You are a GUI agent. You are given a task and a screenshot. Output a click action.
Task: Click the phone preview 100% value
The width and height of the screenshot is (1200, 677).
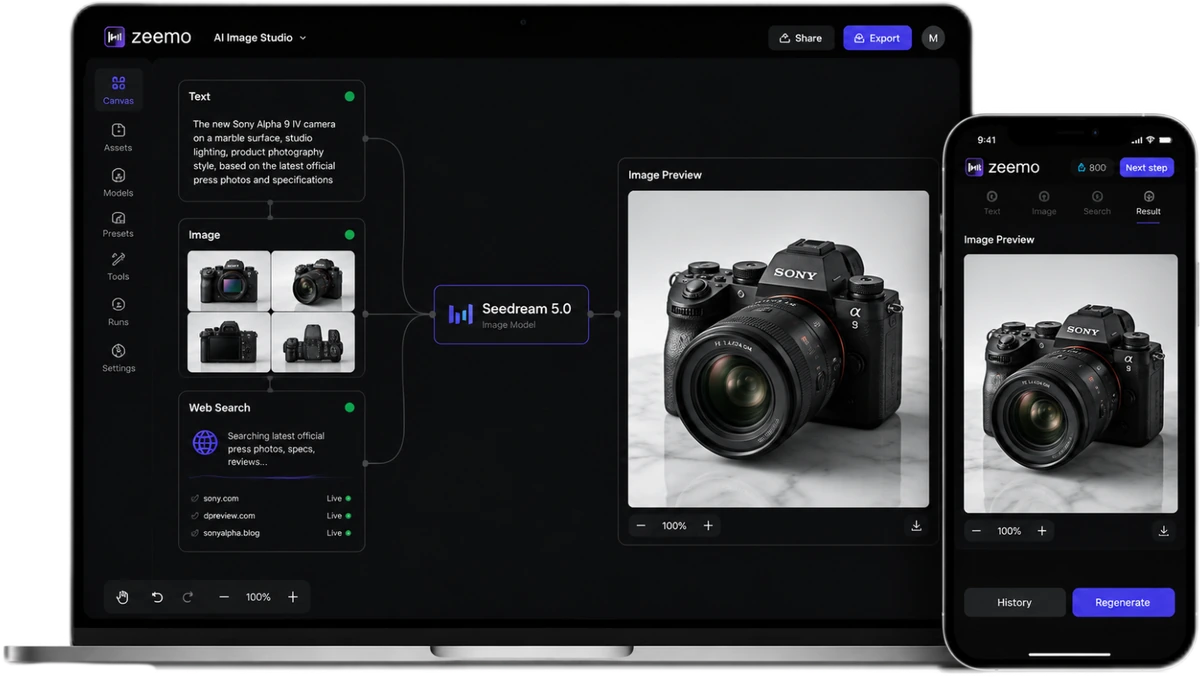[1009, 531]
